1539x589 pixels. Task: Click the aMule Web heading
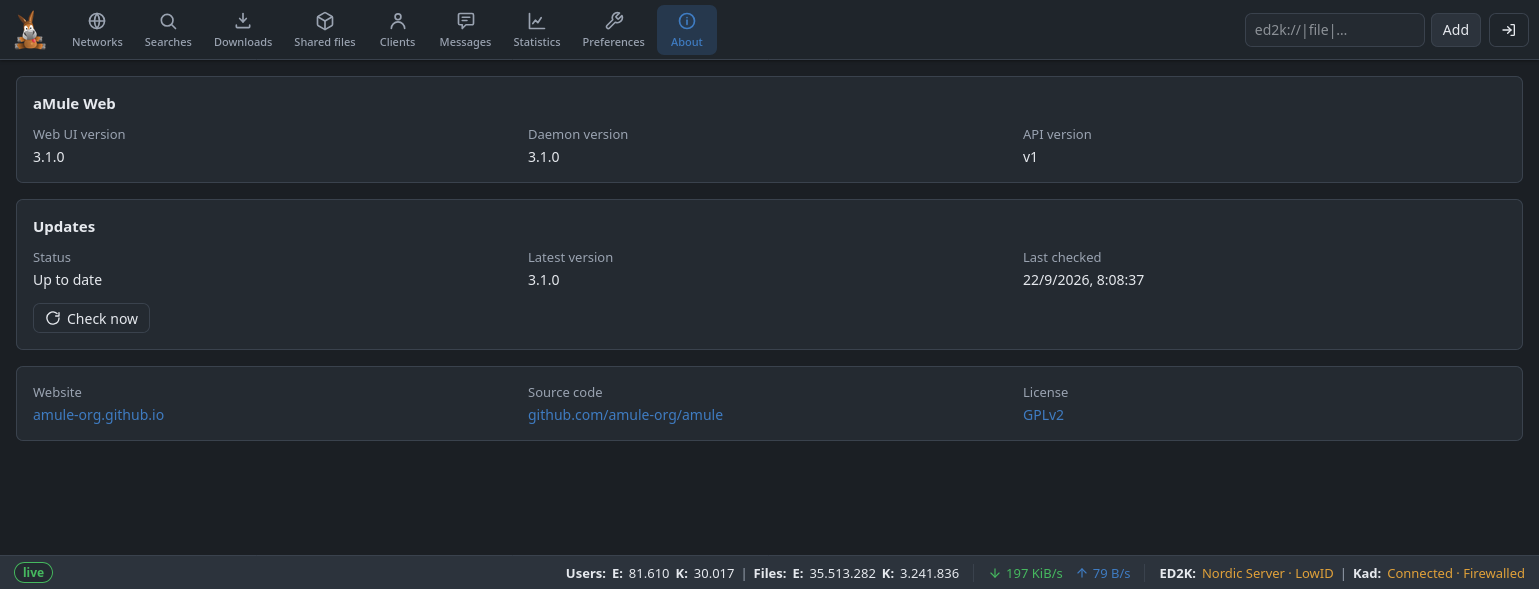click(x=74, y=103)
